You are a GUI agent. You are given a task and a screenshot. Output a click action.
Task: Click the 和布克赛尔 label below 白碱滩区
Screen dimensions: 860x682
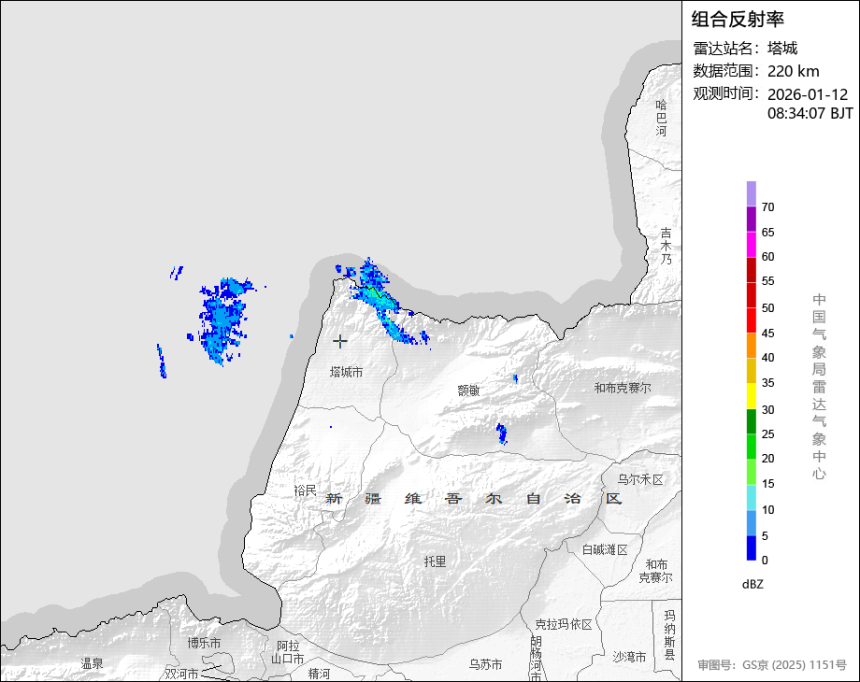click(656, 571)
